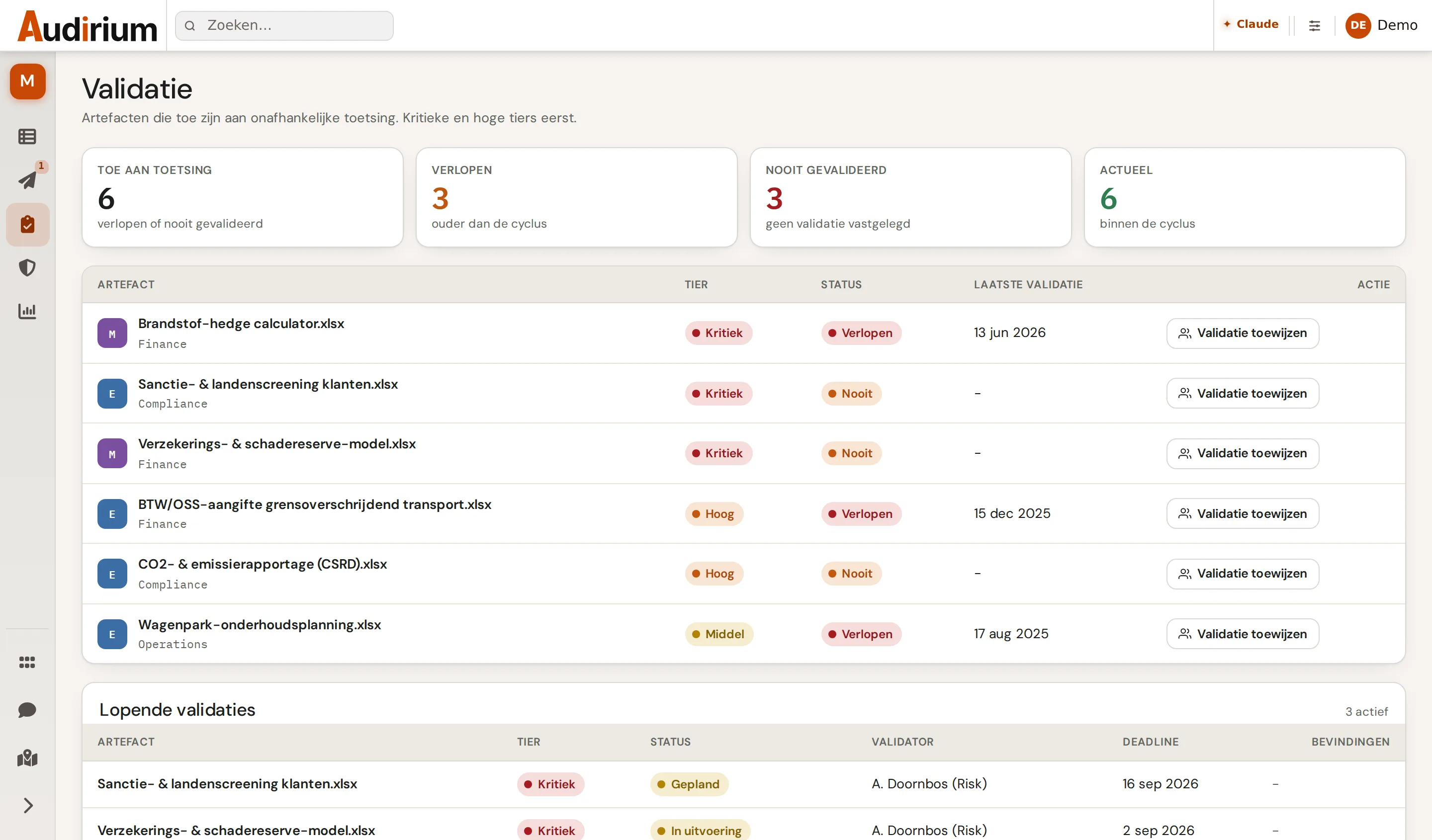Open CO2- & emissierapportage (CSRD).xlsx
Image resolution: width=1432 pixels, height=840 pixels.
coord(262,565)
